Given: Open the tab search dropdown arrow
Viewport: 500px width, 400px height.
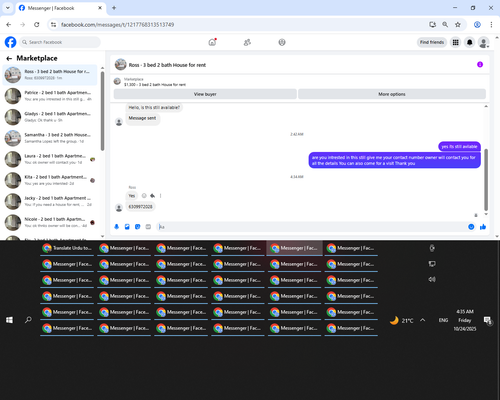Looking at the screenshot, I should pos(8,8).
